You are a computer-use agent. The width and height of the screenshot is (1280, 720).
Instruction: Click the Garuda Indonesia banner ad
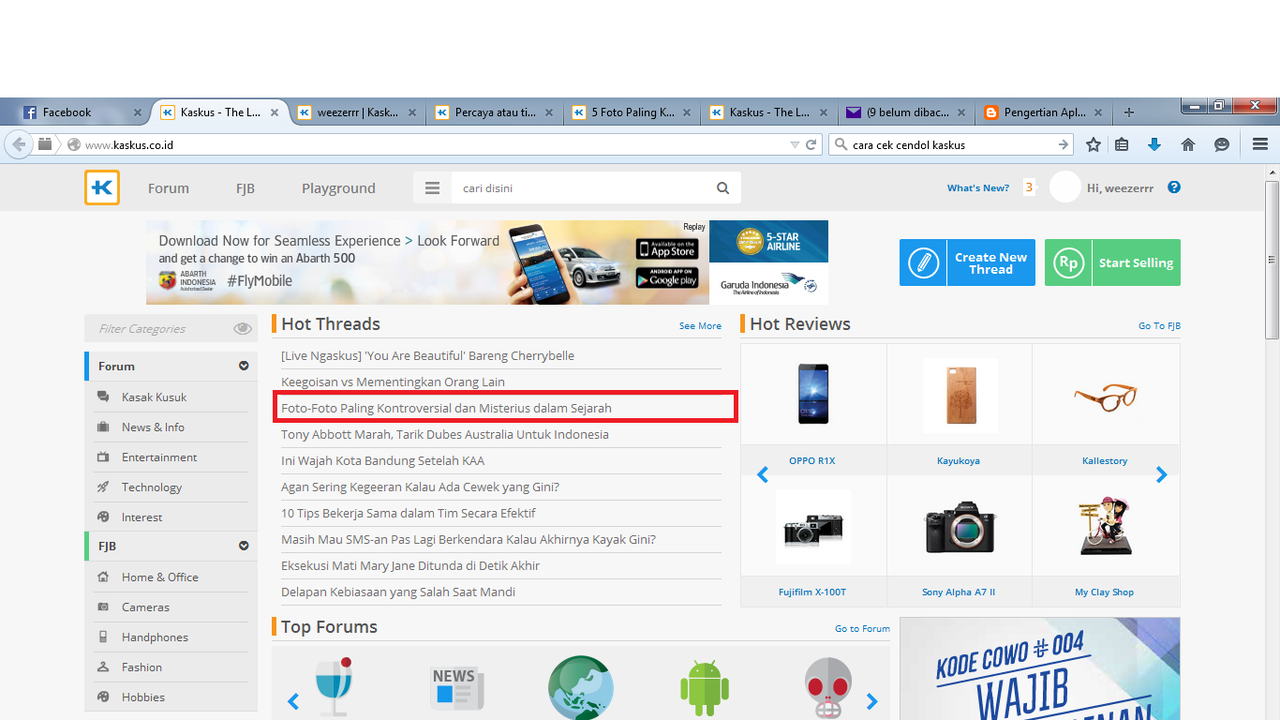pyautogui.click(x=768, y=262)
